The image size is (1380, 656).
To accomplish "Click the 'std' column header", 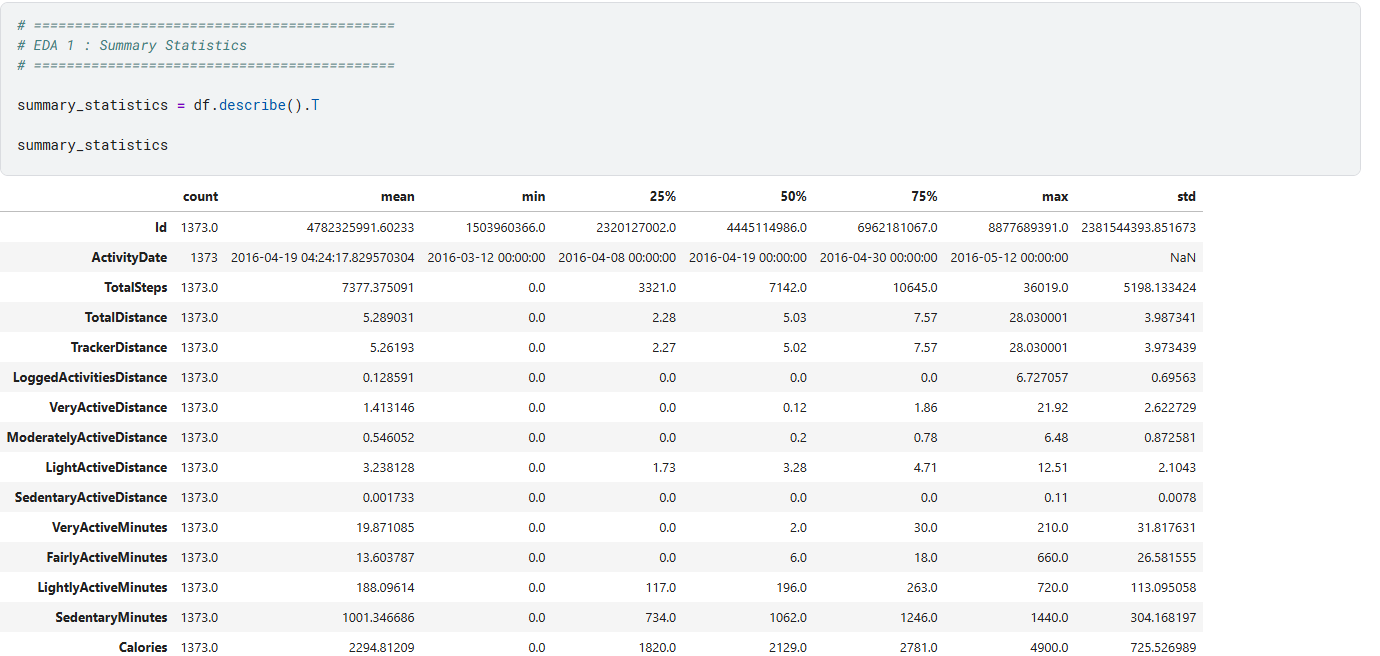I will 1187,197.
